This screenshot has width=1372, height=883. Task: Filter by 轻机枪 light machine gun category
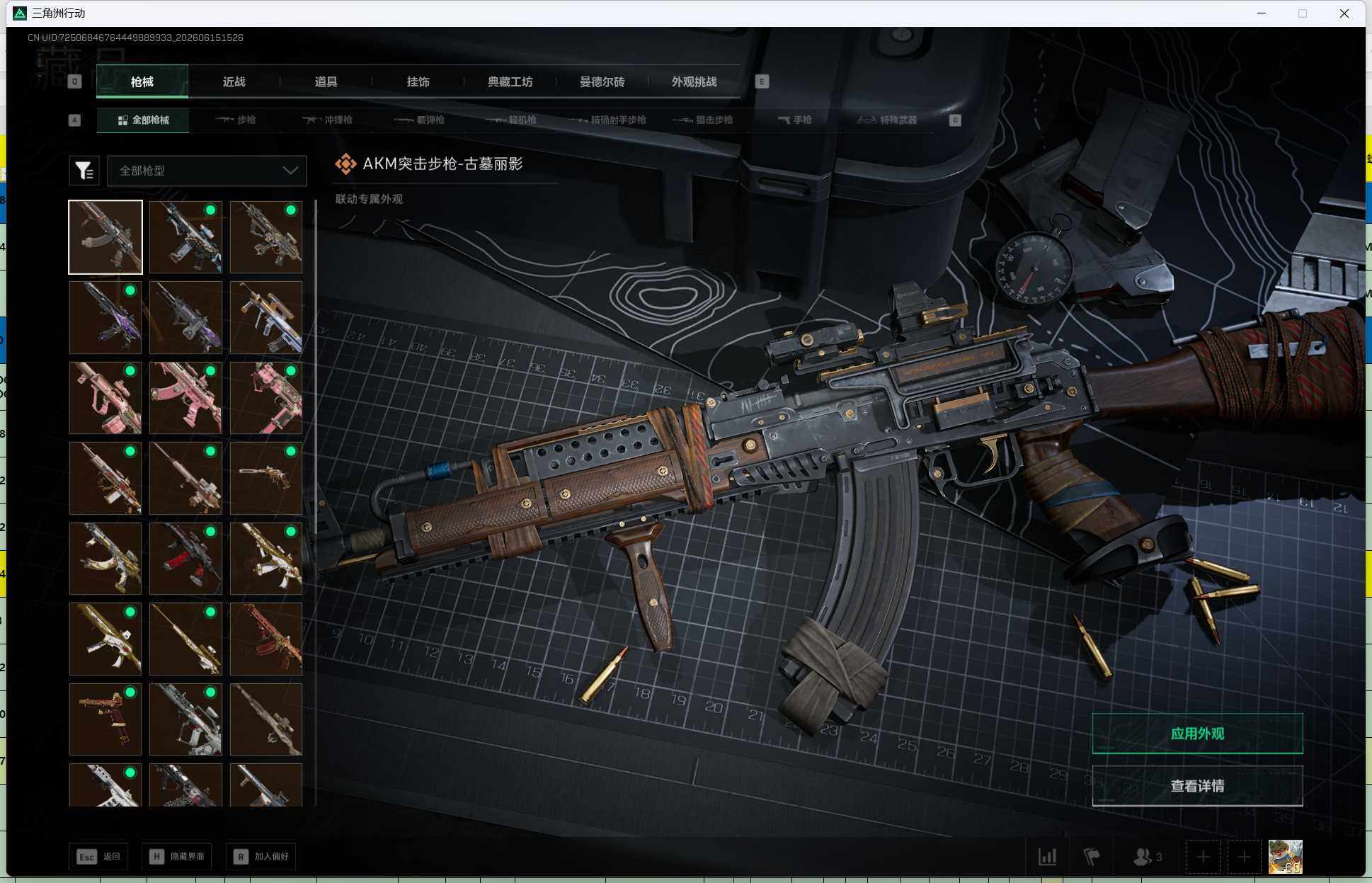511,120
